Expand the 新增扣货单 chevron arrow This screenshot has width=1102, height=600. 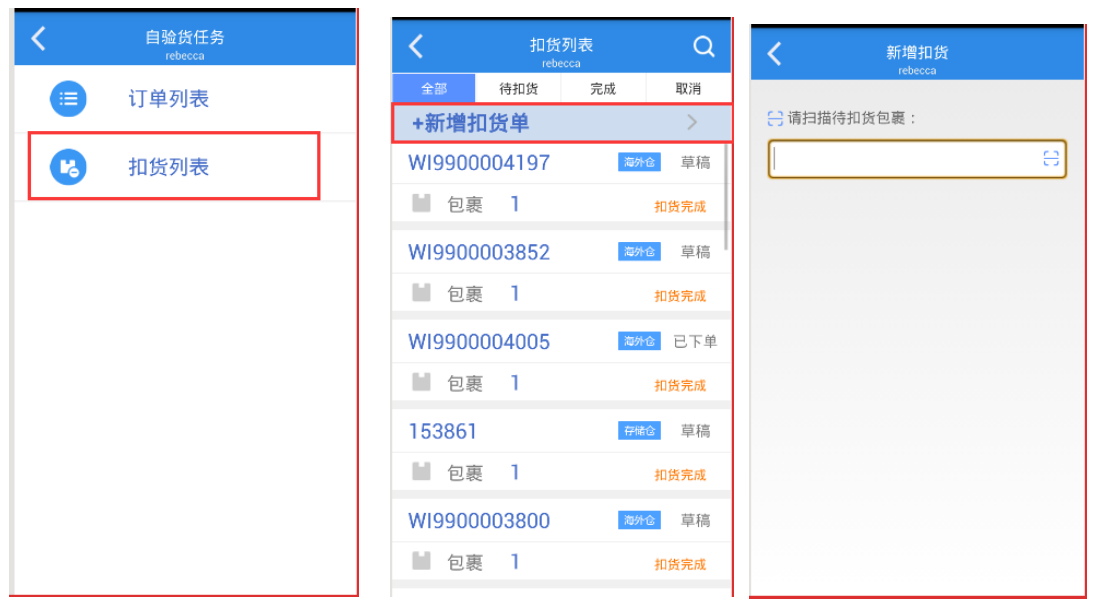(692, 123)
